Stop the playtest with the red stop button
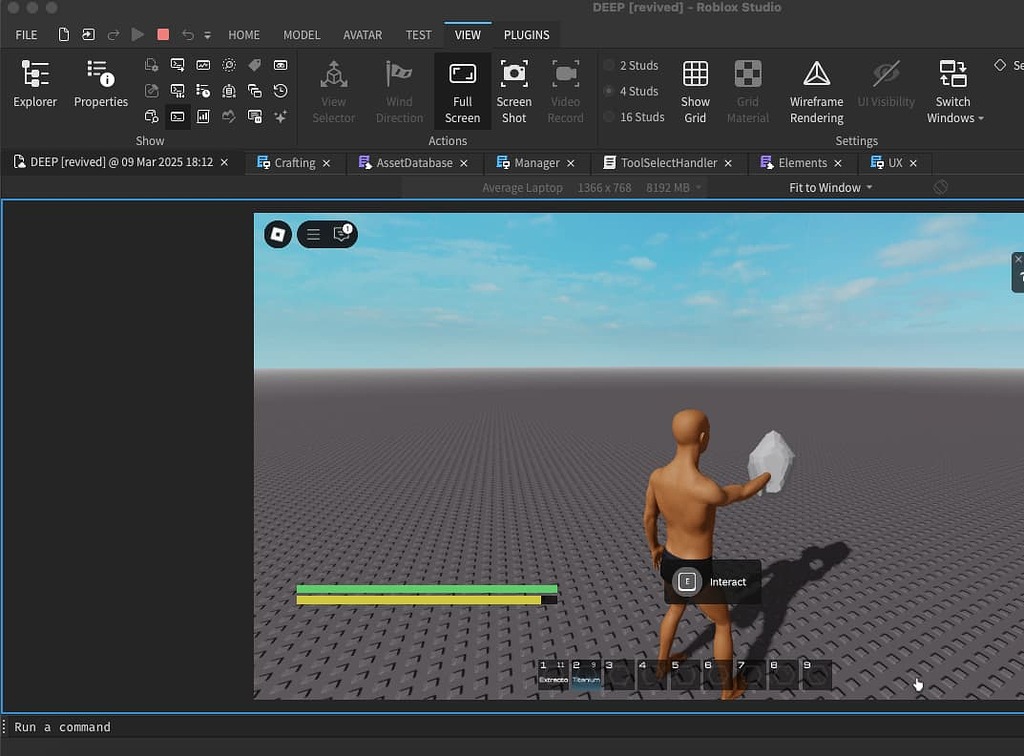The height and width of the screenshot is (756, 1024). tap(163, 33)
